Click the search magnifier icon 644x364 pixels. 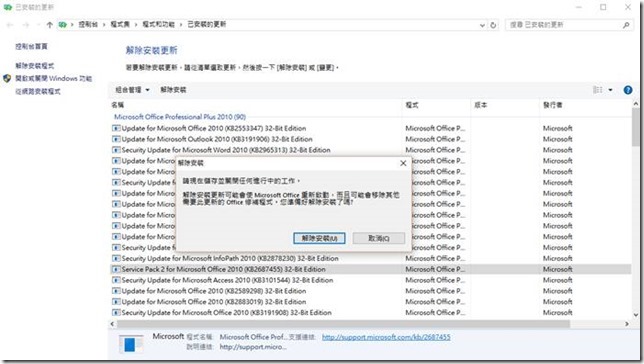click(626, 25)
